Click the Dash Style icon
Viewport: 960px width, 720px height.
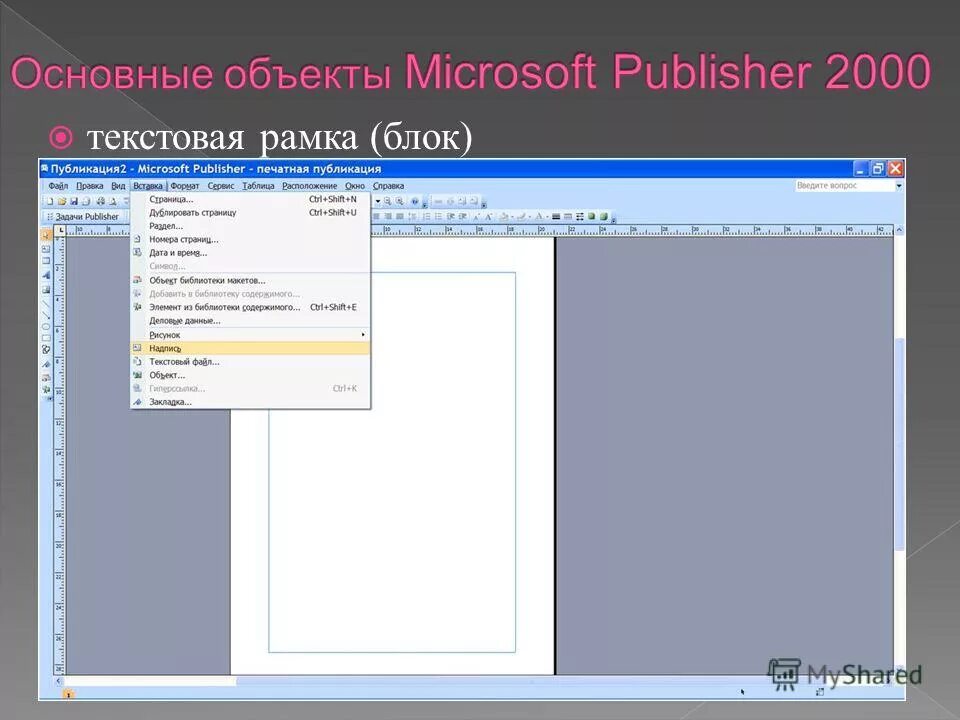tap(568, 216)
